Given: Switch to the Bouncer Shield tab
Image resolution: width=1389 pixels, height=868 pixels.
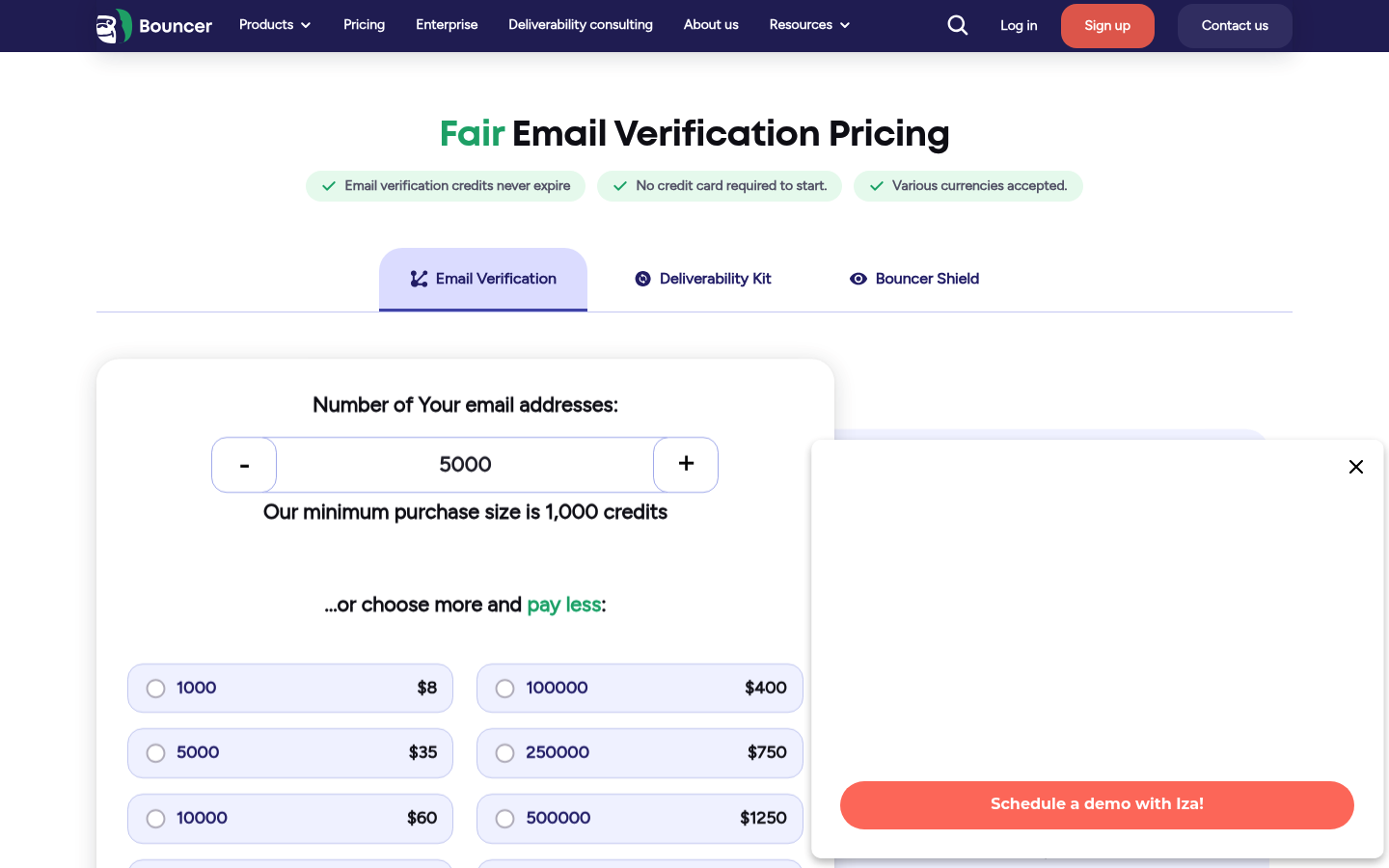Looking at the screenshot, I should (914, 279).
